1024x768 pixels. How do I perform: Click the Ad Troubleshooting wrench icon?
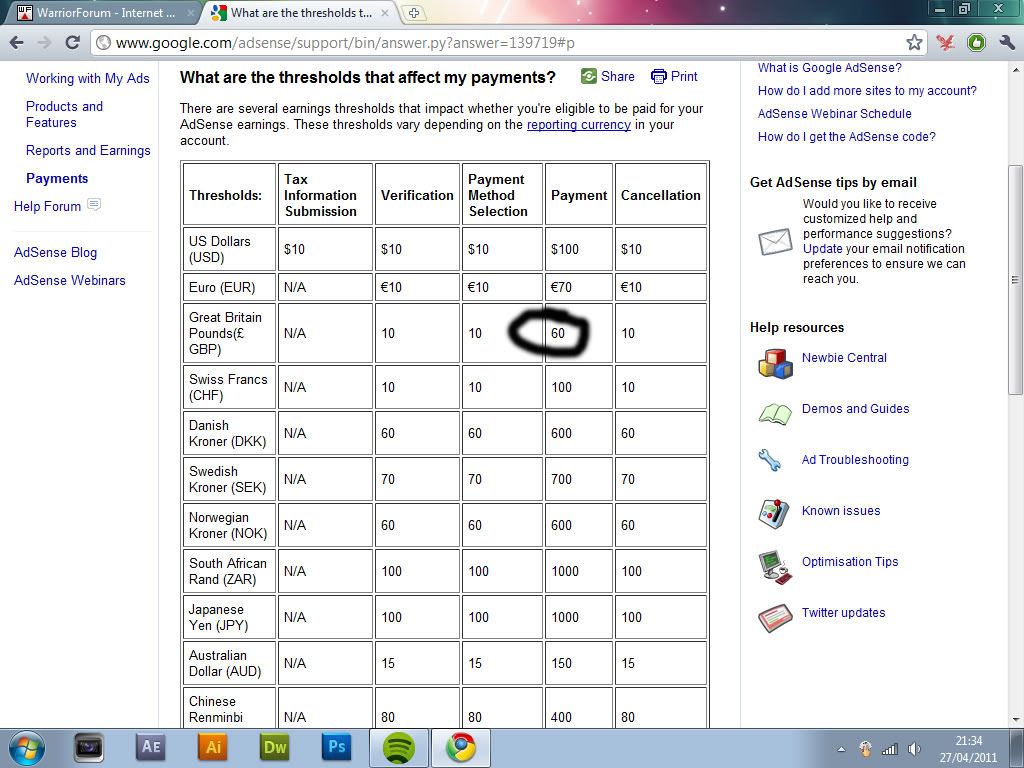pyautogui.click(x=769, y=460)
